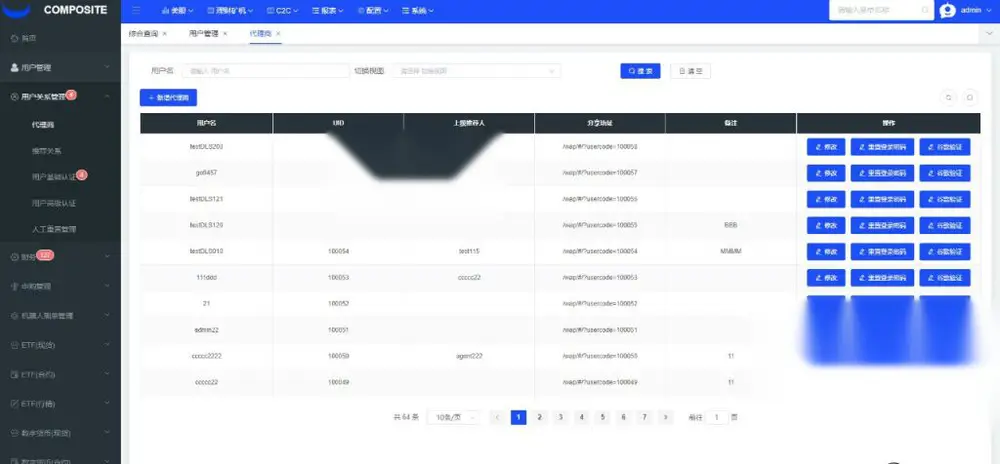
Task: Click the 用户名 column header
Action: [206, 123]
